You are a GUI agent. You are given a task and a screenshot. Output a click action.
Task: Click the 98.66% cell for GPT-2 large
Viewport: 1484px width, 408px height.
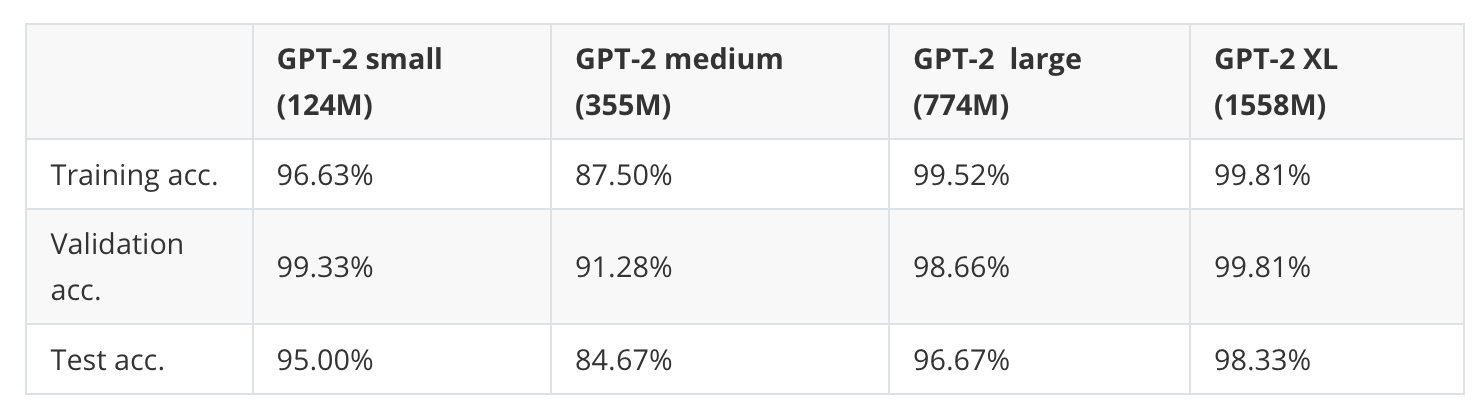click(x=961, y=267)
